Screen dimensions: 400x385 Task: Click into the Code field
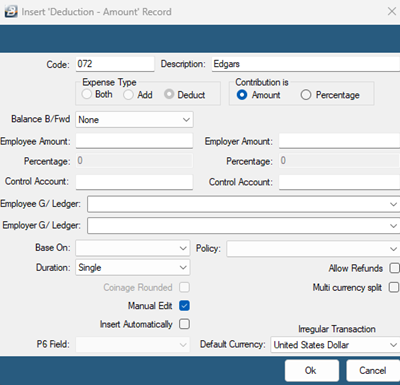[x=115, y=64]
